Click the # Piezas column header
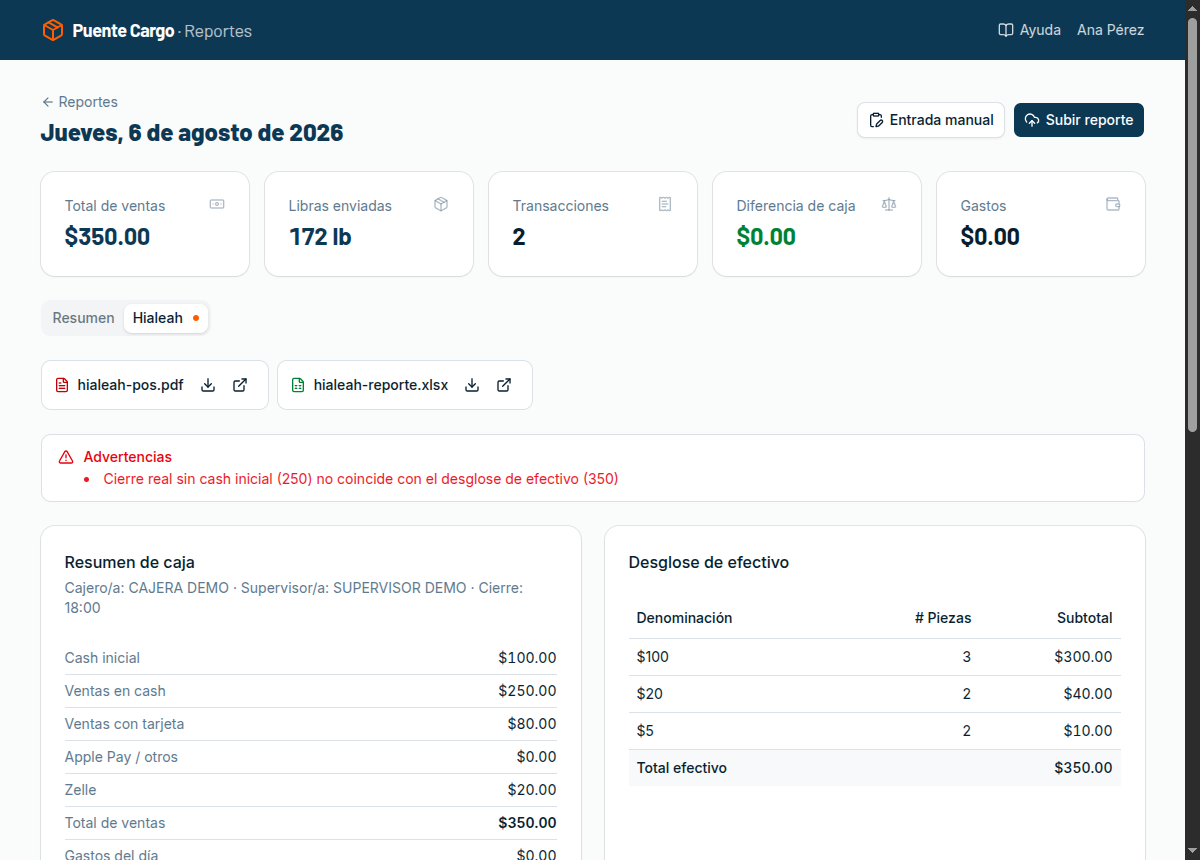The image size is (1200, 860). [943, 618]
